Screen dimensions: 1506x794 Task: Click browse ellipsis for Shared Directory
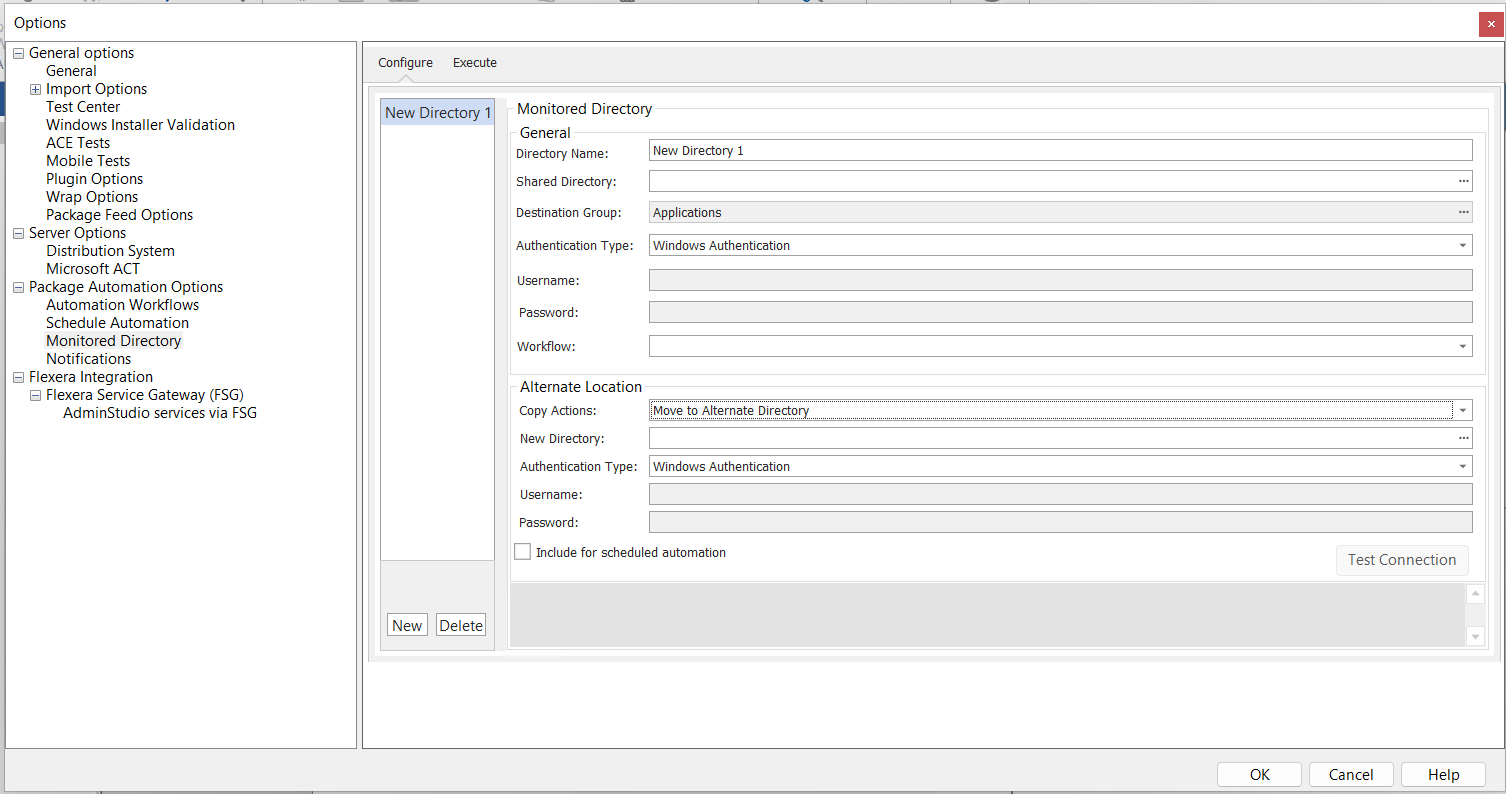(1463, 181)
